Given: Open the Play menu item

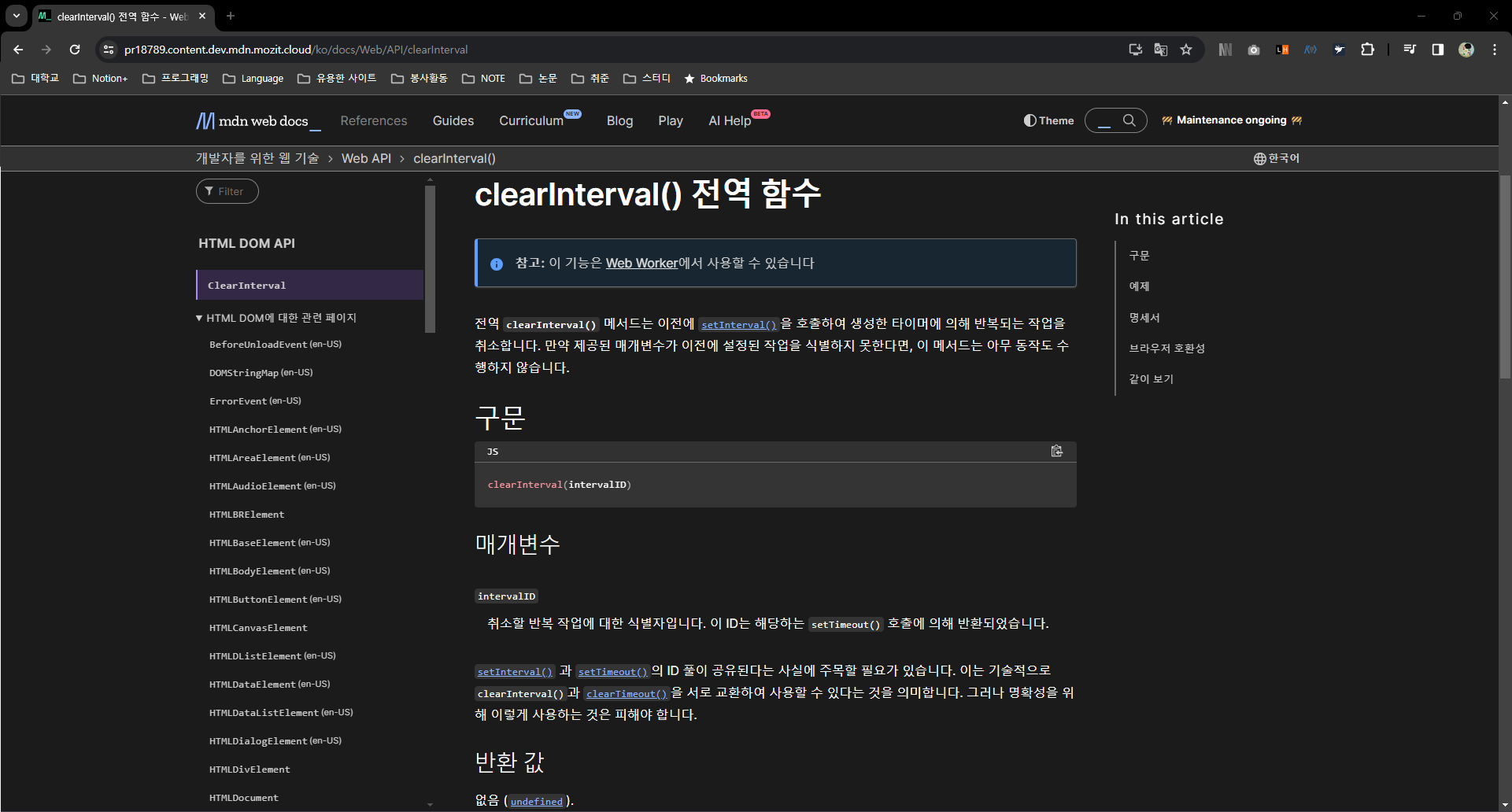Looking at the screenshot, I should (x=671, y=120).
